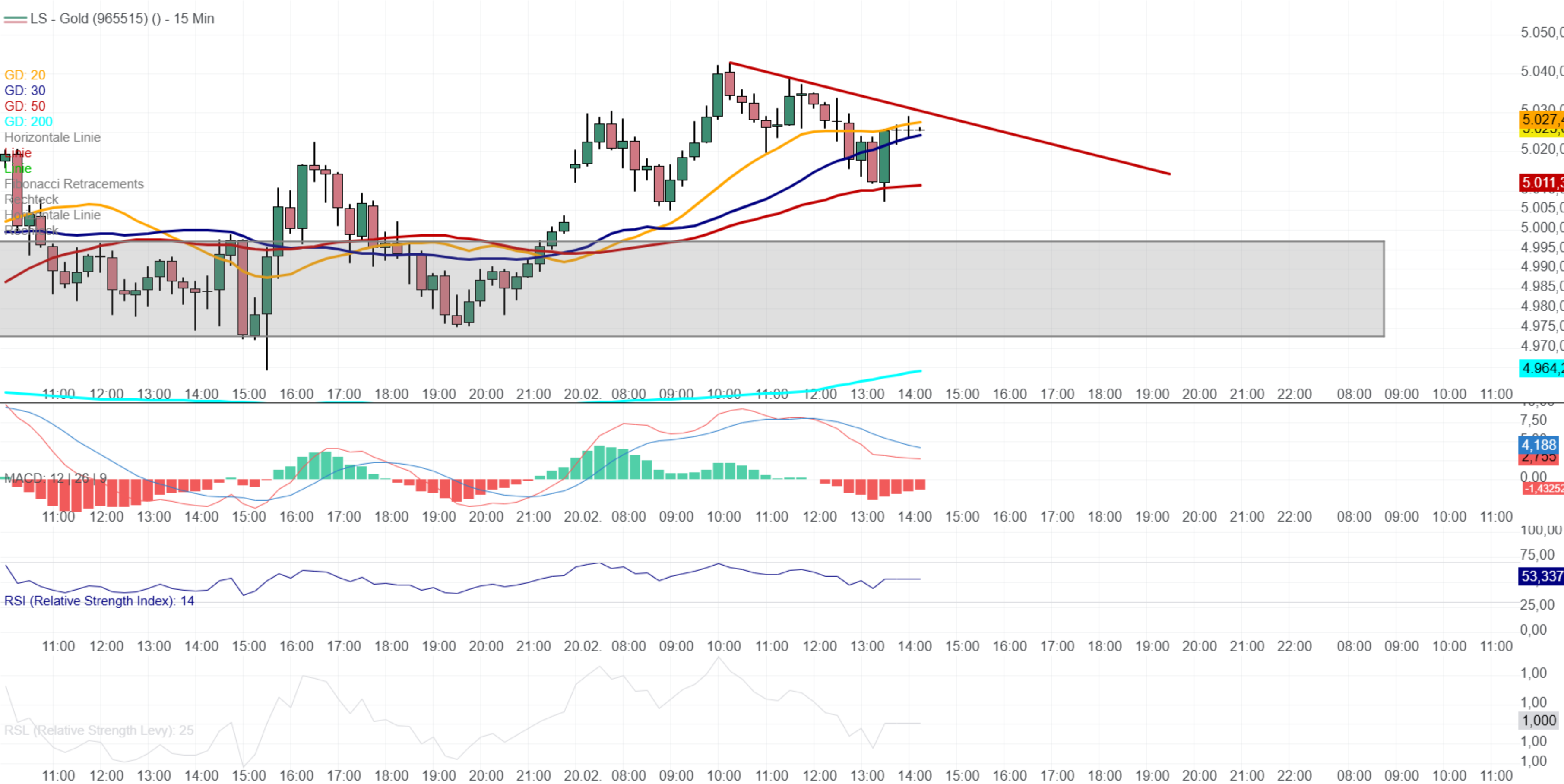Viewport: 1564px width, 784px height.
Task: Click the gray 1,000 RSL value tag
Action: click(1539, 720)
